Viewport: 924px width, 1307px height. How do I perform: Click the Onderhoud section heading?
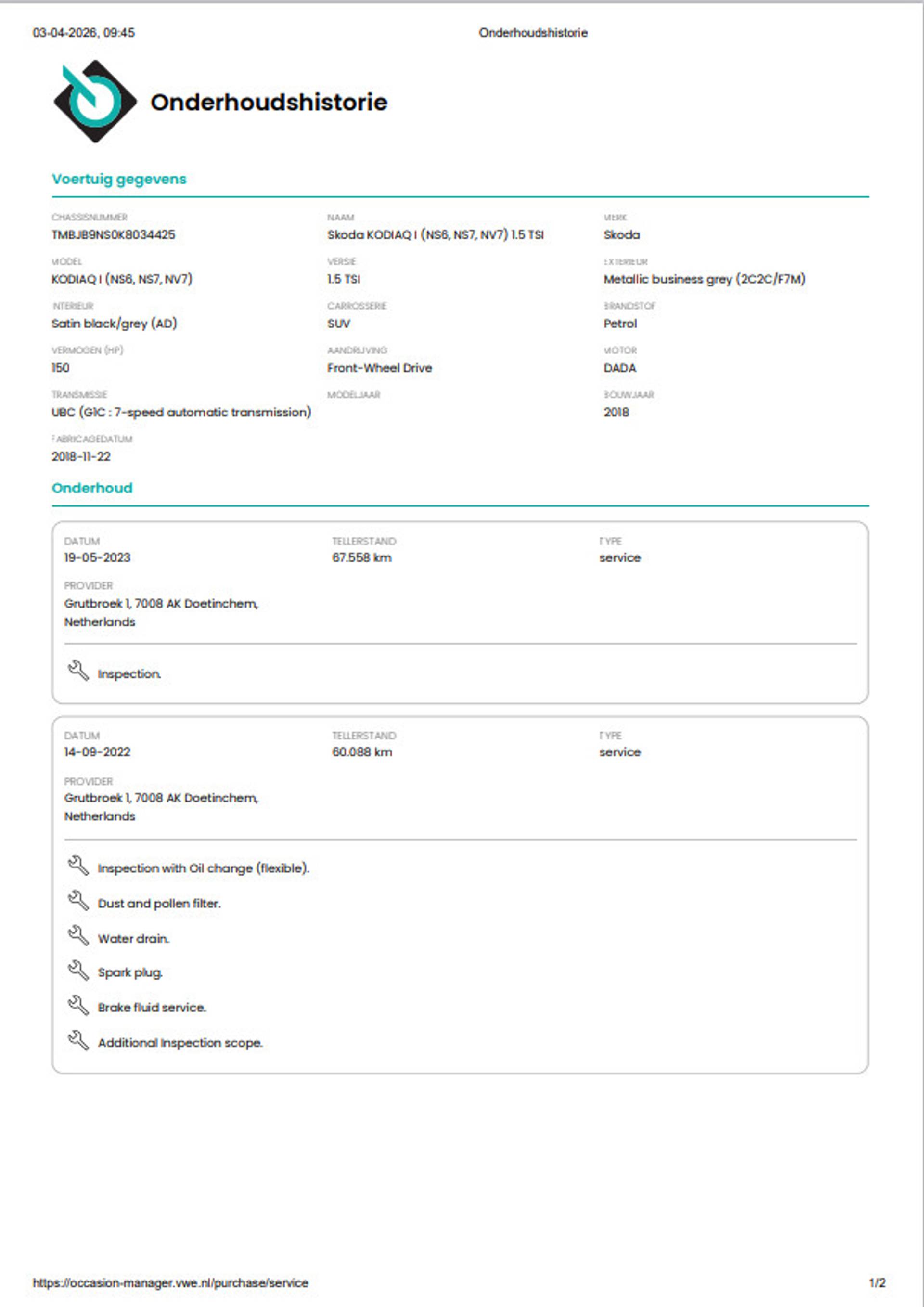[92, 488]
